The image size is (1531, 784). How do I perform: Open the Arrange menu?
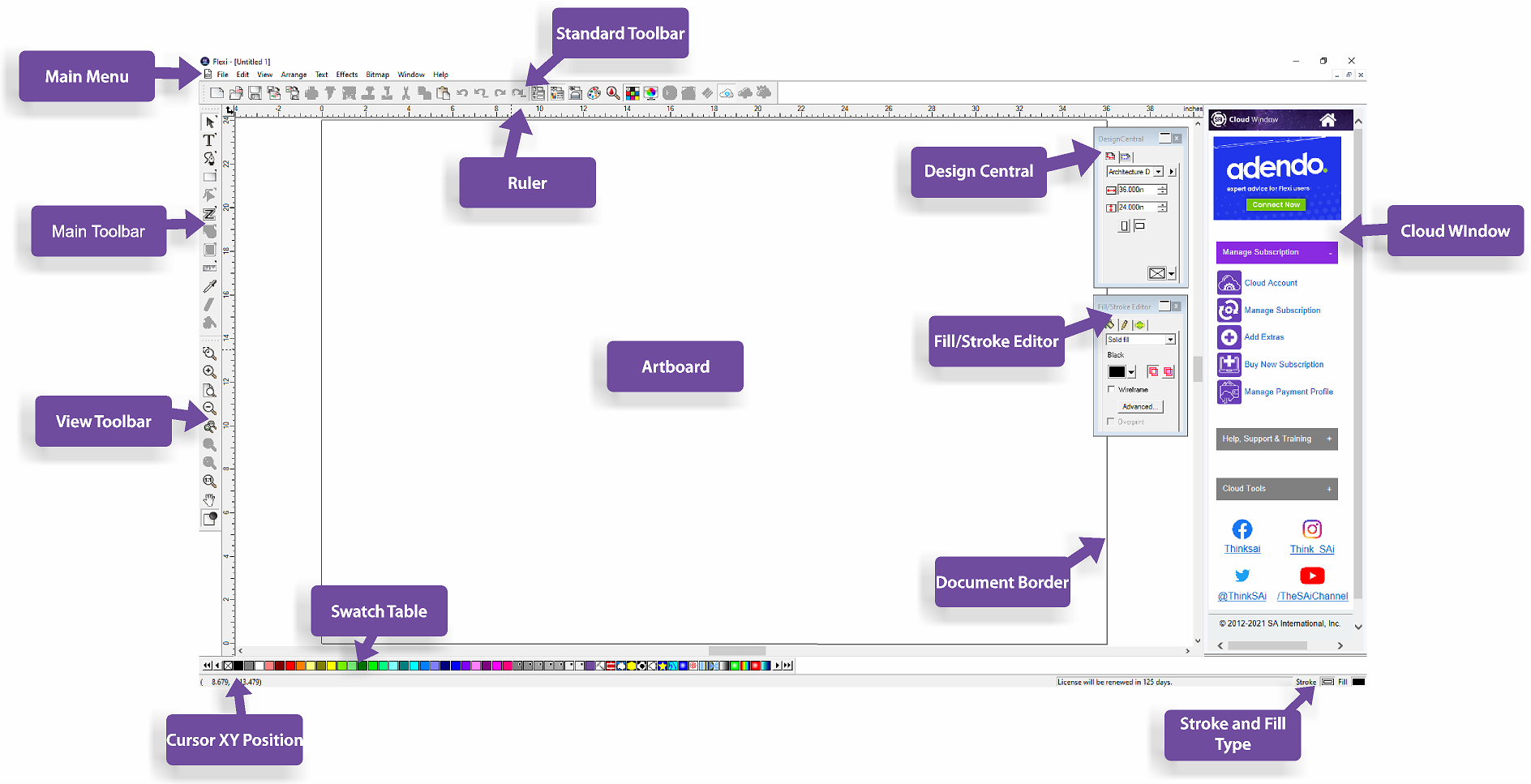point(294,75)
